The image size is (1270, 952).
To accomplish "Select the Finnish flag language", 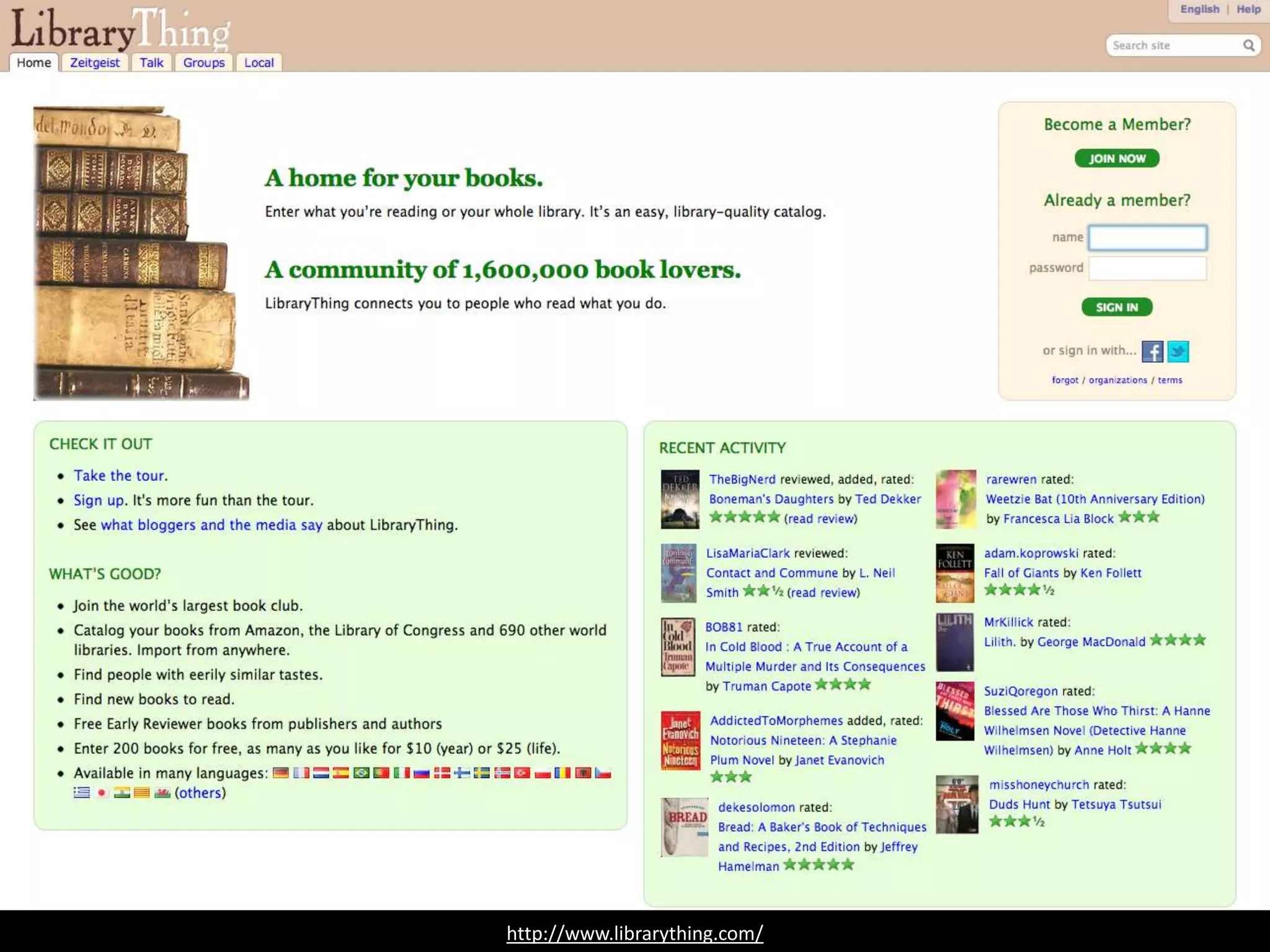I will pos(462,773).
